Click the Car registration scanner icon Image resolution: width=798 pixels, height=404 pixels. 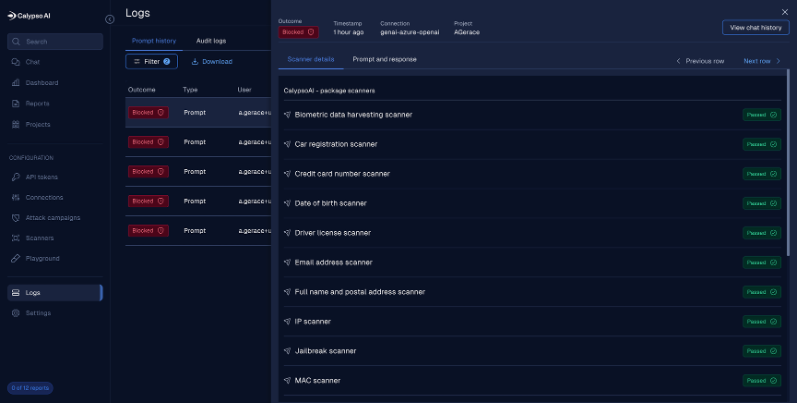(x=288, y=145)
